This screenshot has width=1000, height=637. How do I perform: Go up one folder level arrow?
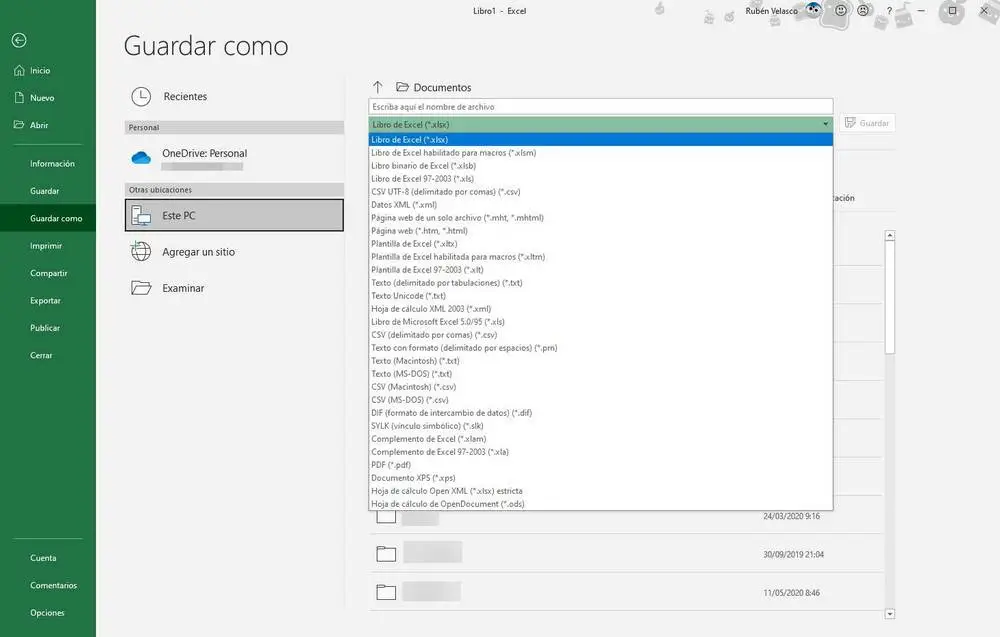378,87
